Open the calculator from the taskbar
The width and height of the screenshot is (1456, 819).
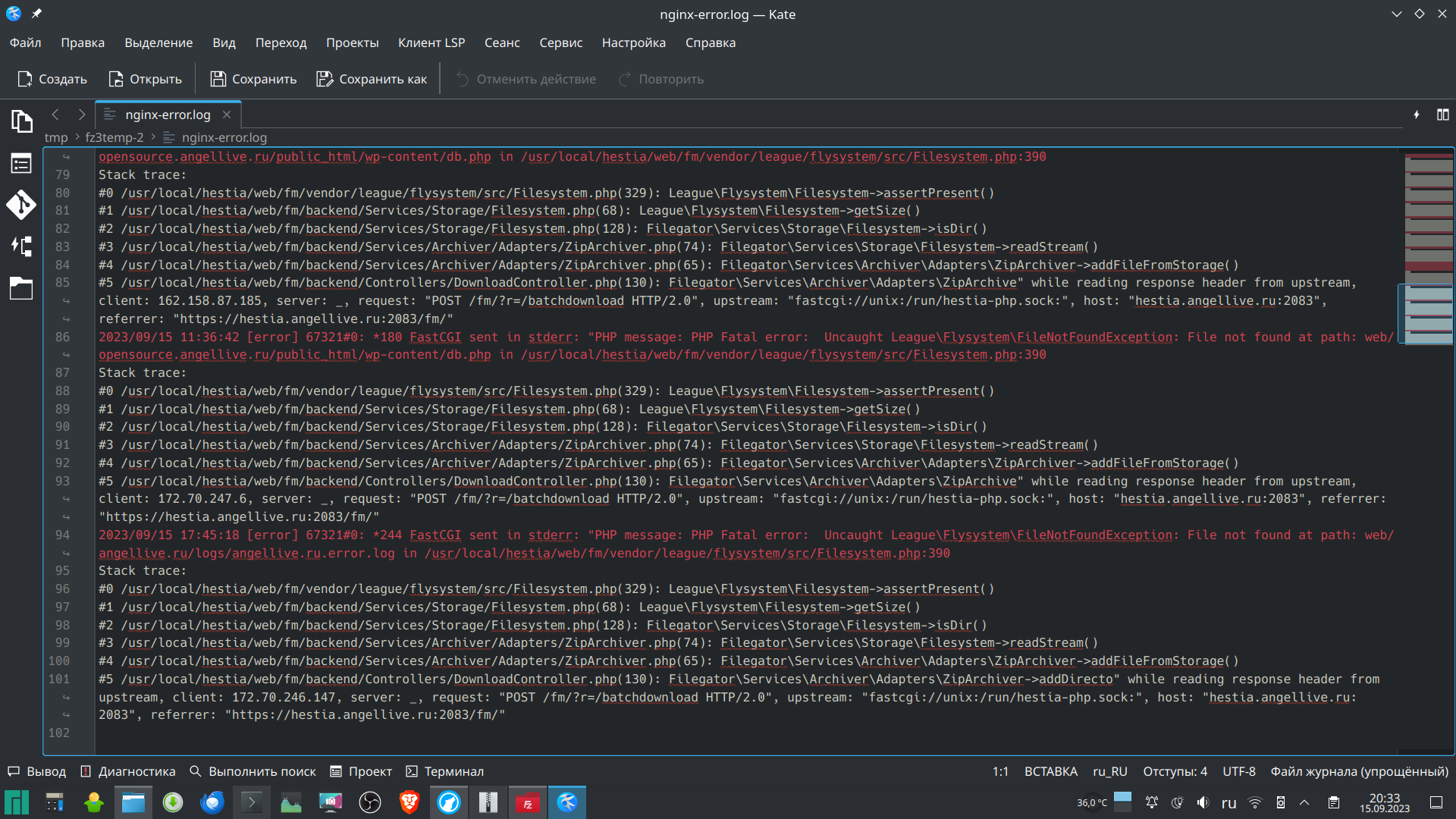pos(55,802)
